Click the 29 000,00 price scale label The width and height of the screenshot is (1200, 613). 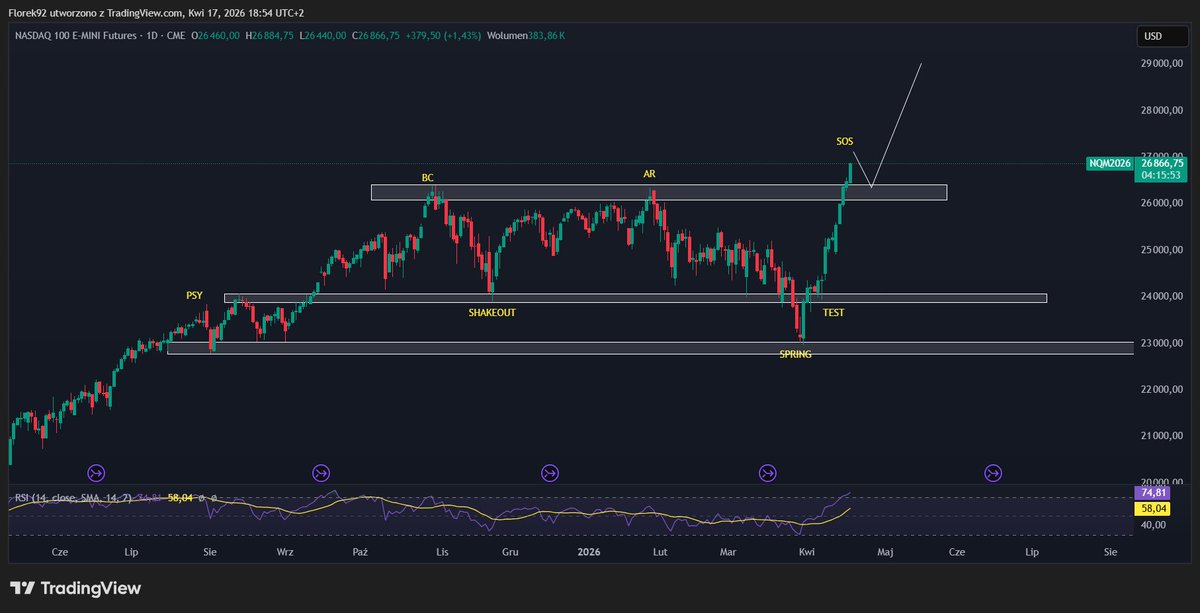pos(1161,64)
